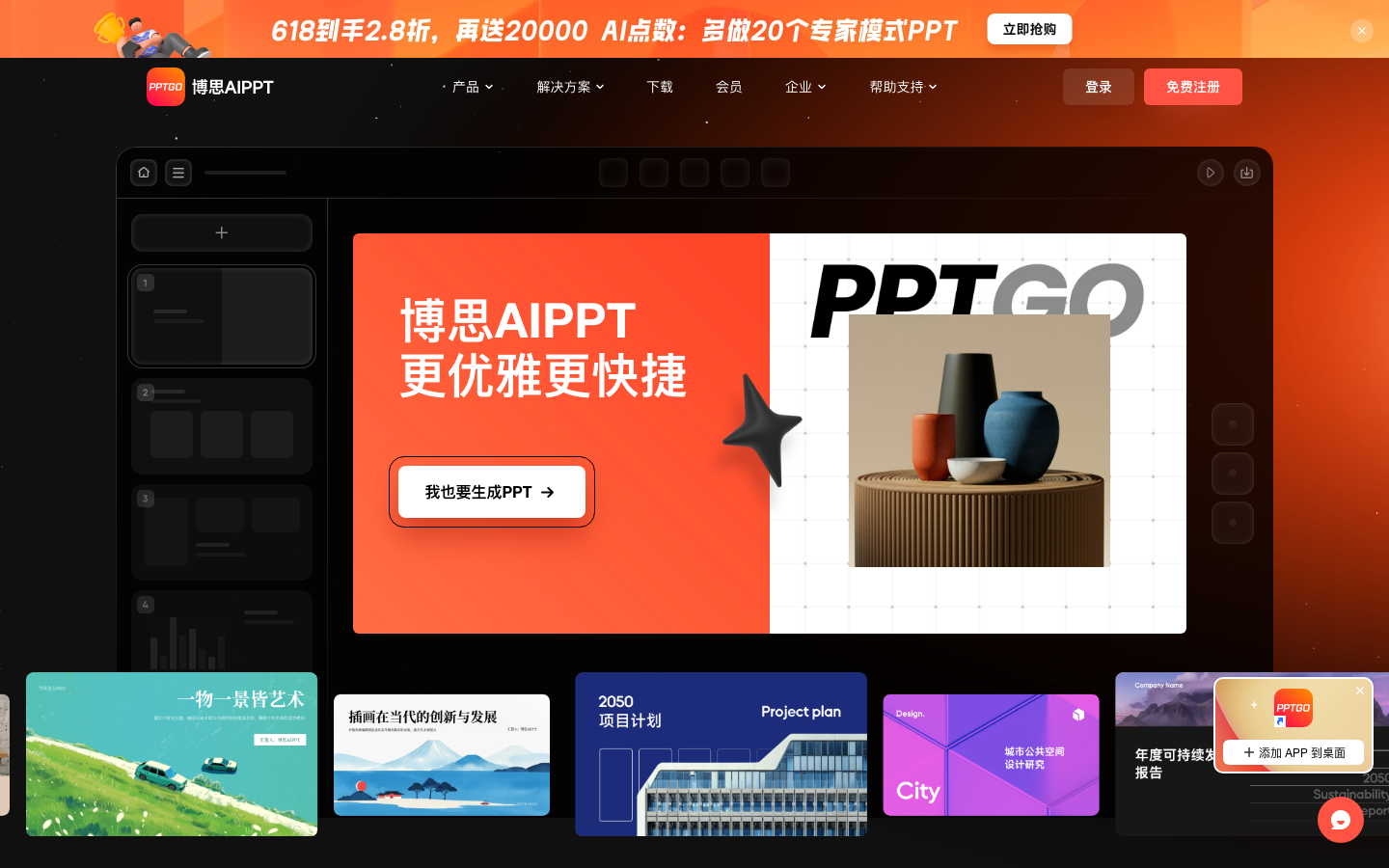Click 添加 APP 到桌面 button
The width and height of the screenshot is (1389, 868).
click(1294, 752)
